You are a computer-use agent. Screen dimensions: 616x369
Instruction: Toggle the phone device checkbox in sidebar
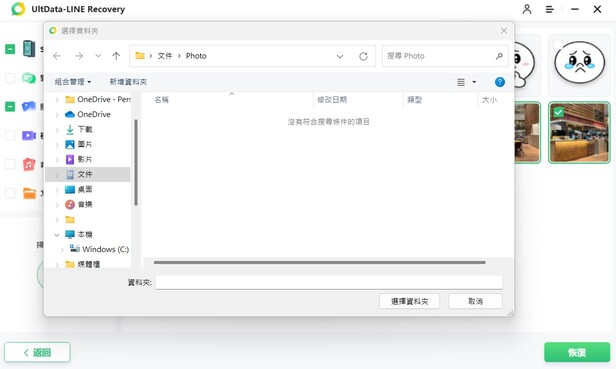pyautogui.click(x=10, y=49)
